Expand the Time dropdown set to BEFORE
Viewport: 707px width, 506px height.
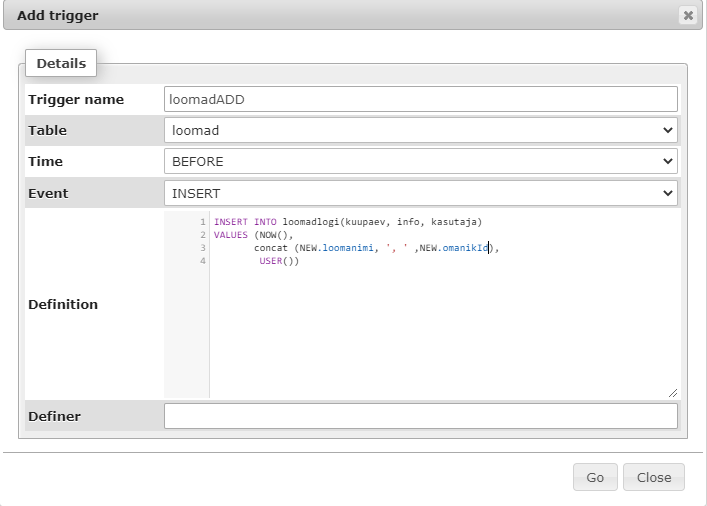click(420, 161)
